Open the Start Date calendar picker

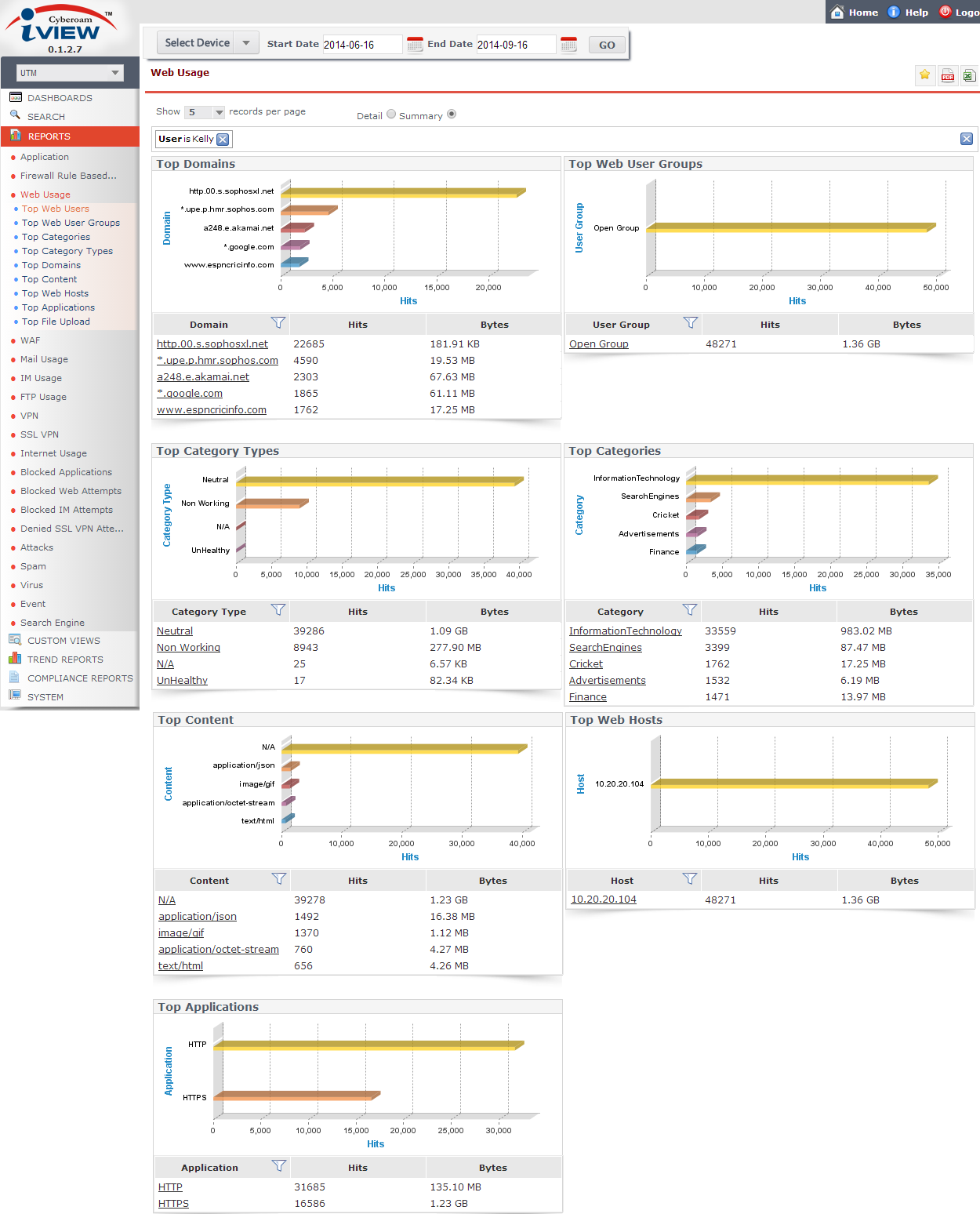click(413, 44)
